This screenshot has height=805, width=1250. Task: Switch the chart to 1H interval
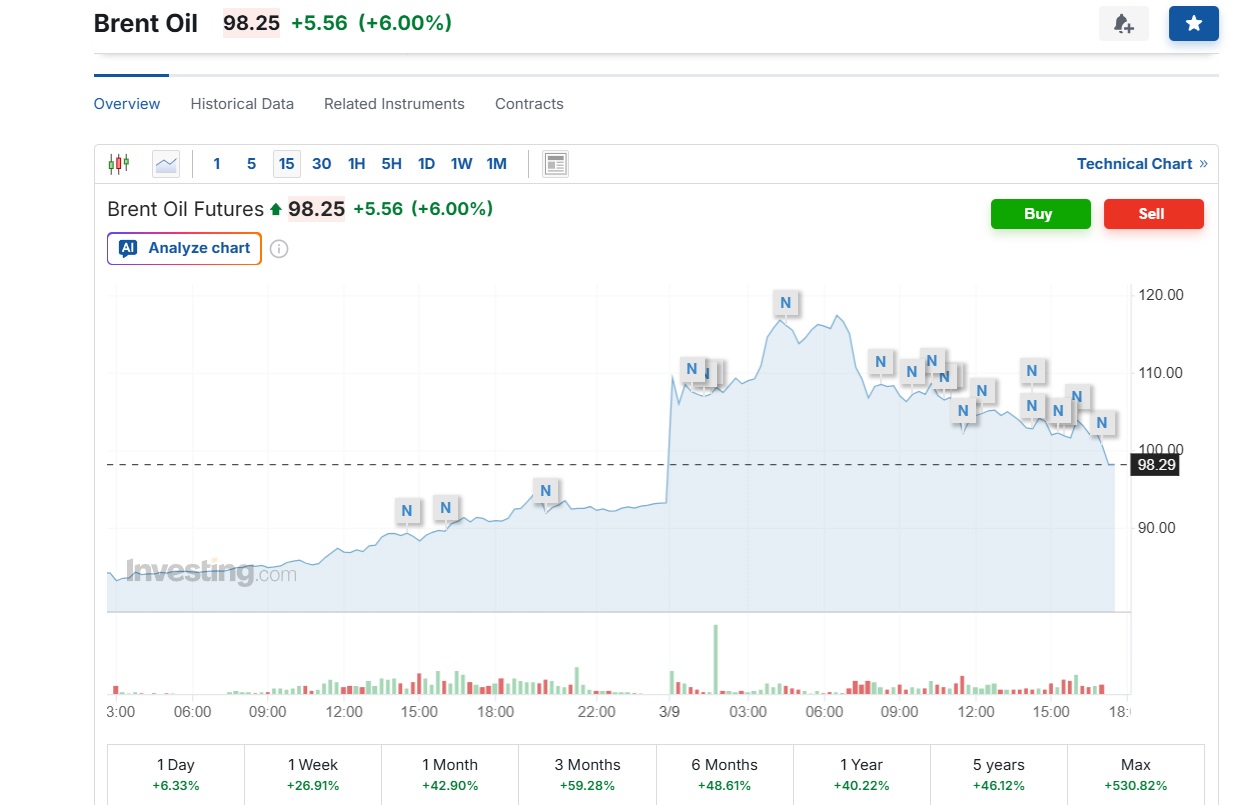click(x=356, y=164)
